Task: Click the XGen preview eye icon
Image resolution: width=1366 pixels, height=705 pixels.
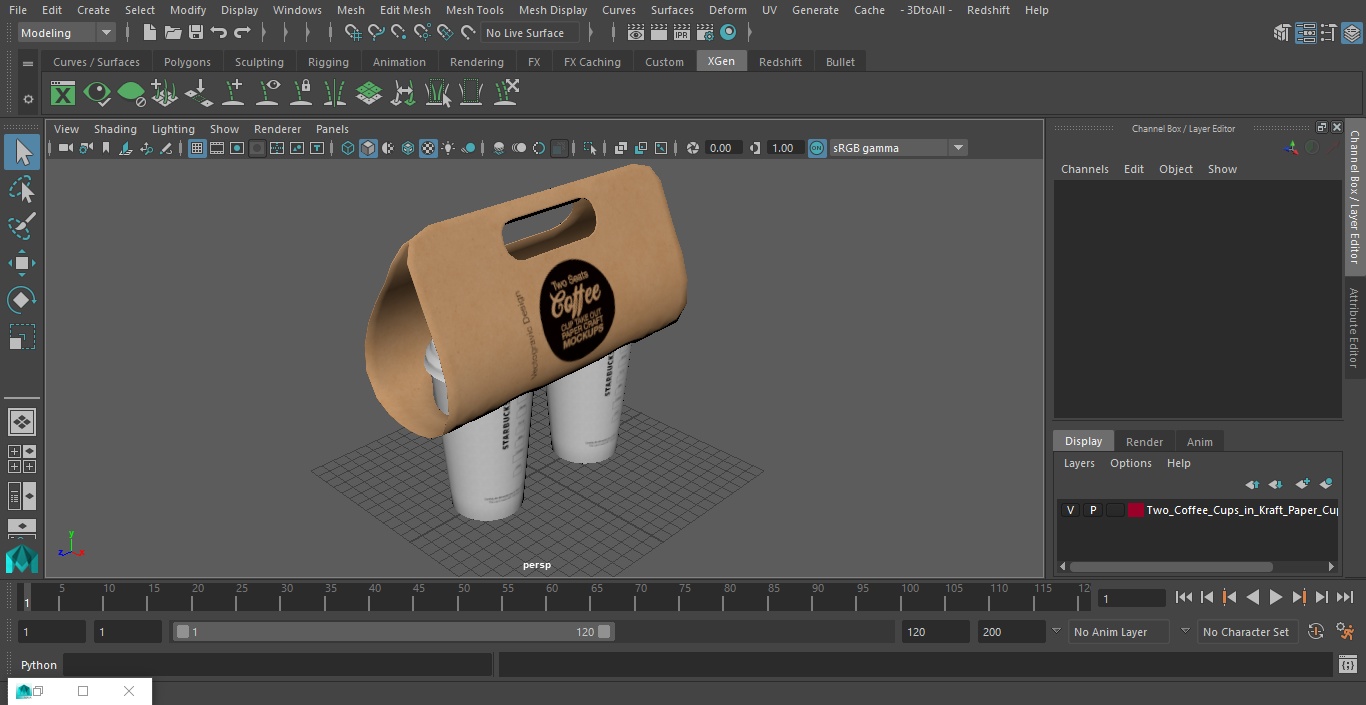Action: [x=97, y=94]
